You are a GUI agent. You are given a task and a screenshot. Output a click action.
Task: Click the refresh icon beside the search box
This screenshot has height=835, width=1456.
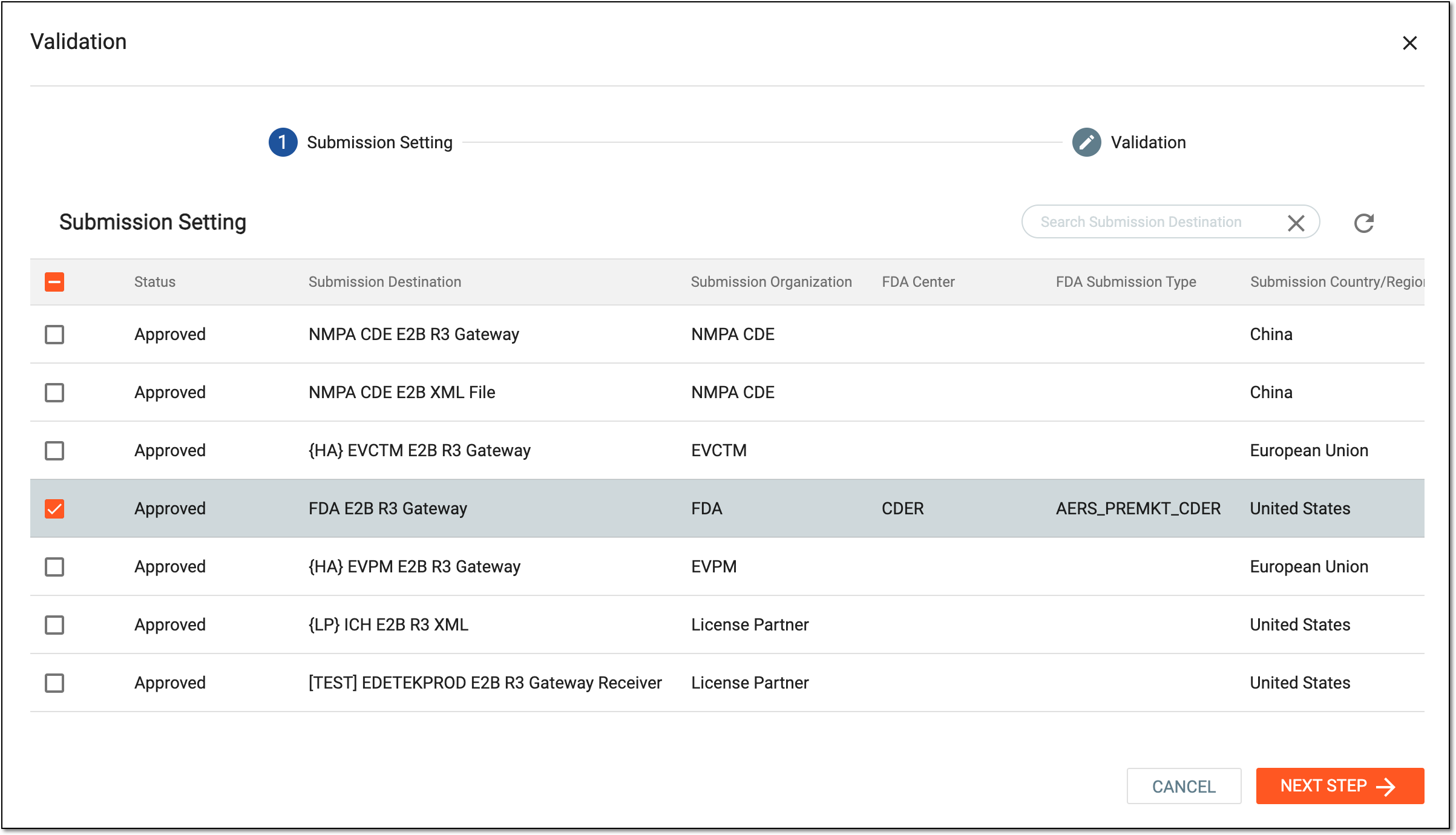tap(1363, 223)
